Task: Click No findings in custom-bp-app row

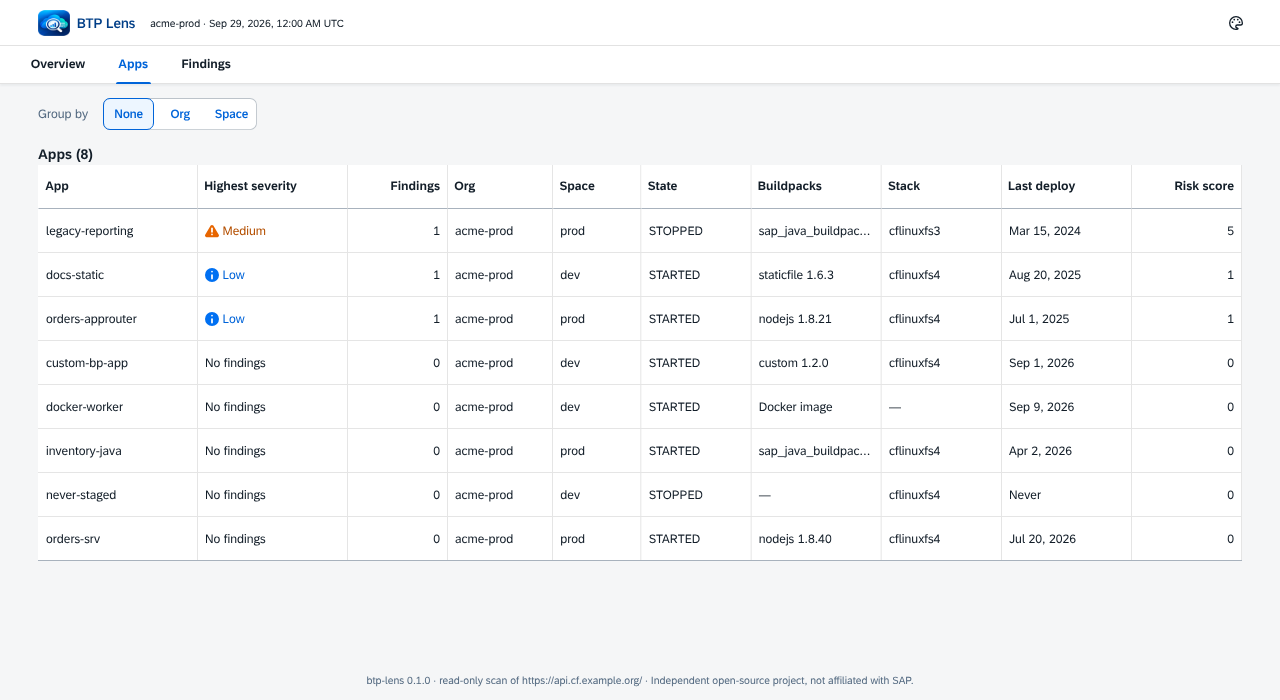Action: pyautogui.click(x=235, y=363)
